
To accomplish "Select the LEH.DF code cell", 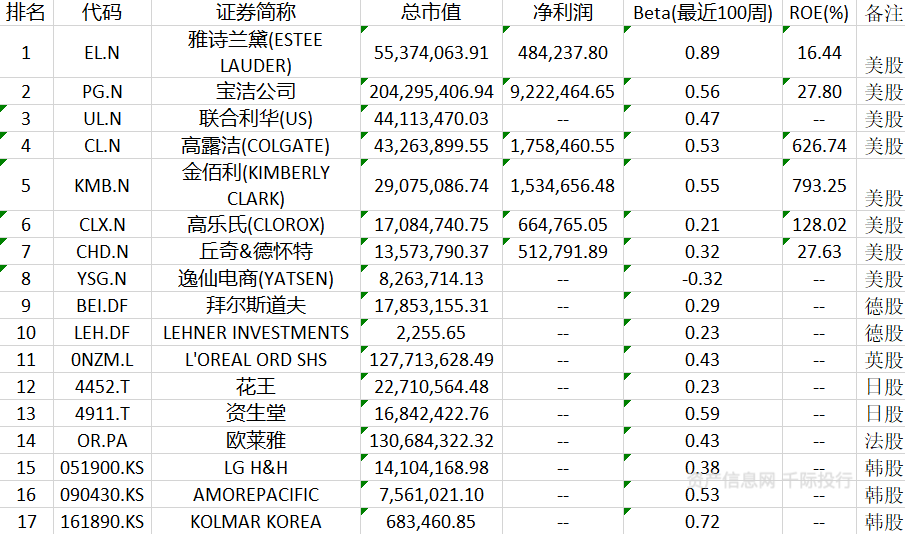I will [102, 333].
